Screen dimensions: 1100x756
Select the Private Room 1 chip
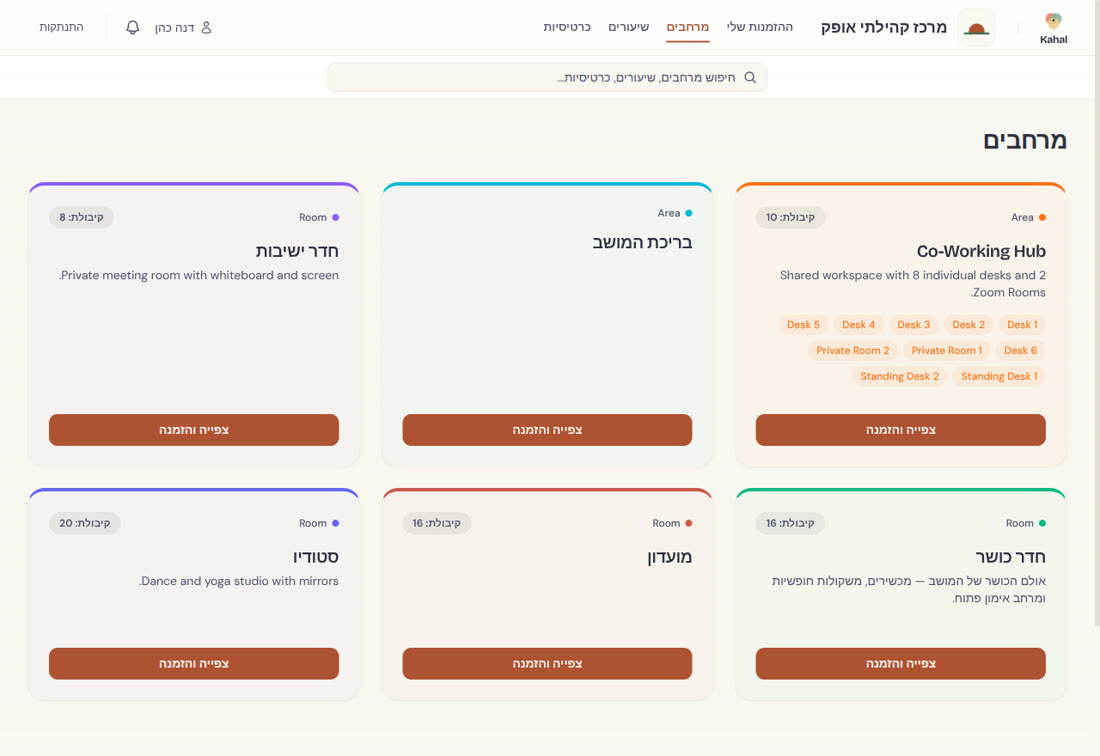pos(946,351)
